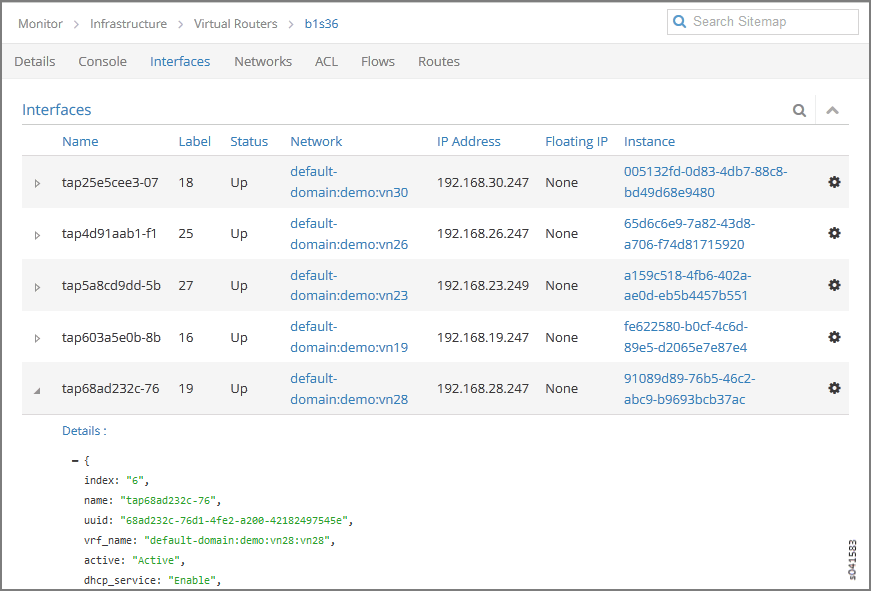Open gear menu for tap25e5cee3-07 row

834,181
